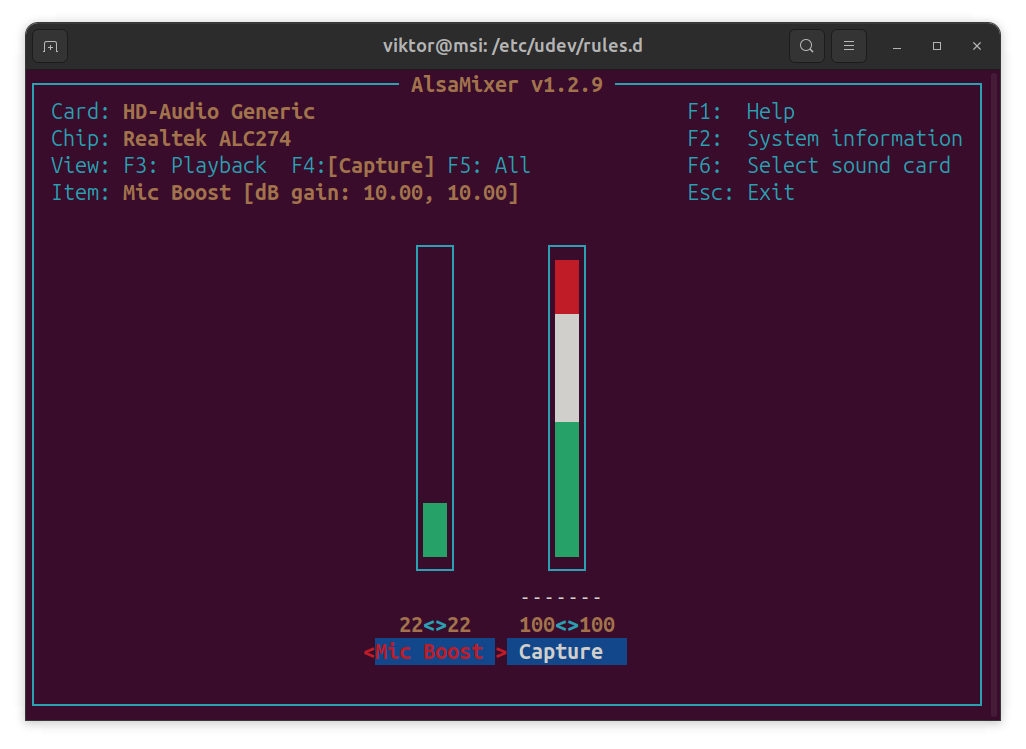
Task: Switch to F5 All view
Action: (488, 166)
